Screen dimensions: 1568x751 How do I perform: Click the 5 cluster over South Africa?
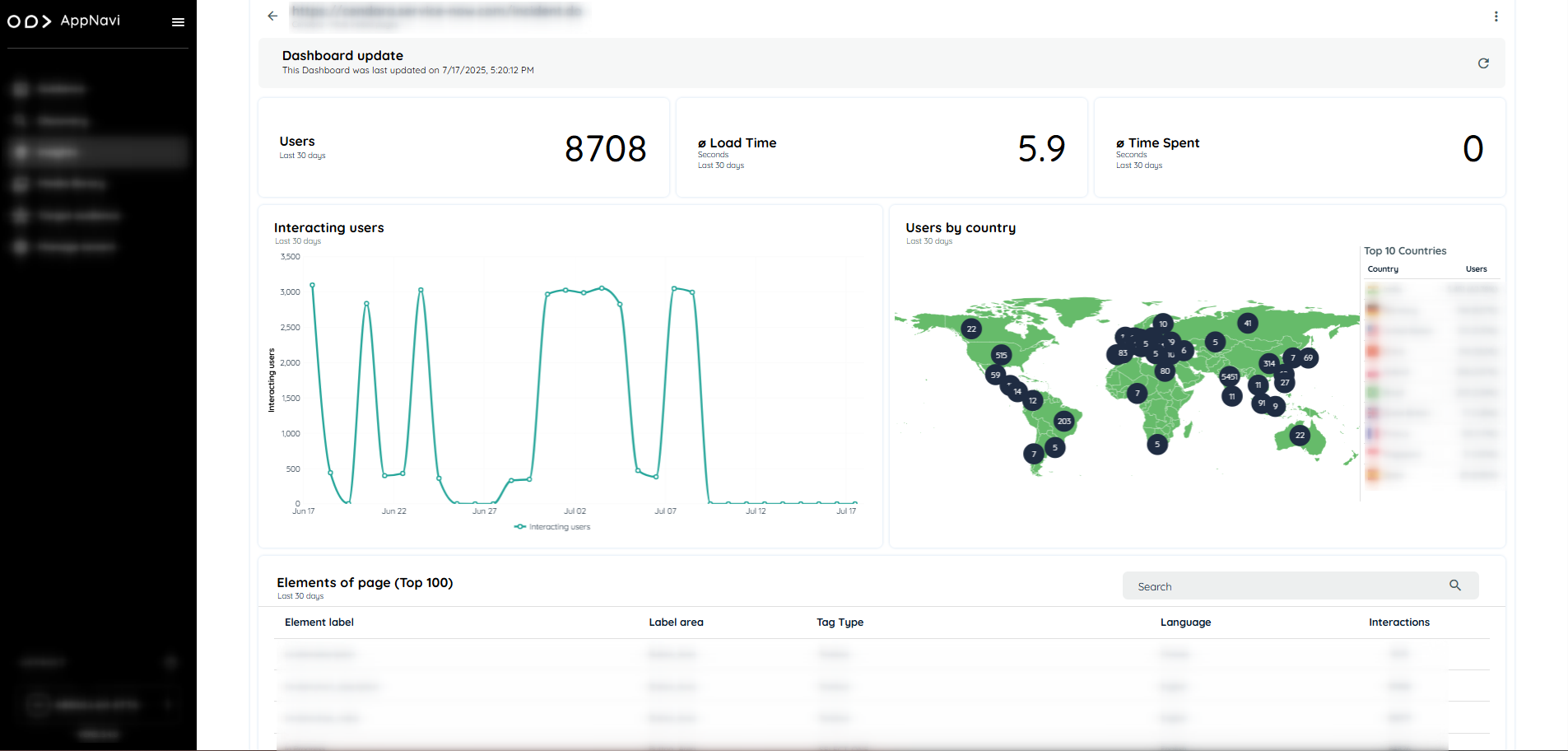1157,444
